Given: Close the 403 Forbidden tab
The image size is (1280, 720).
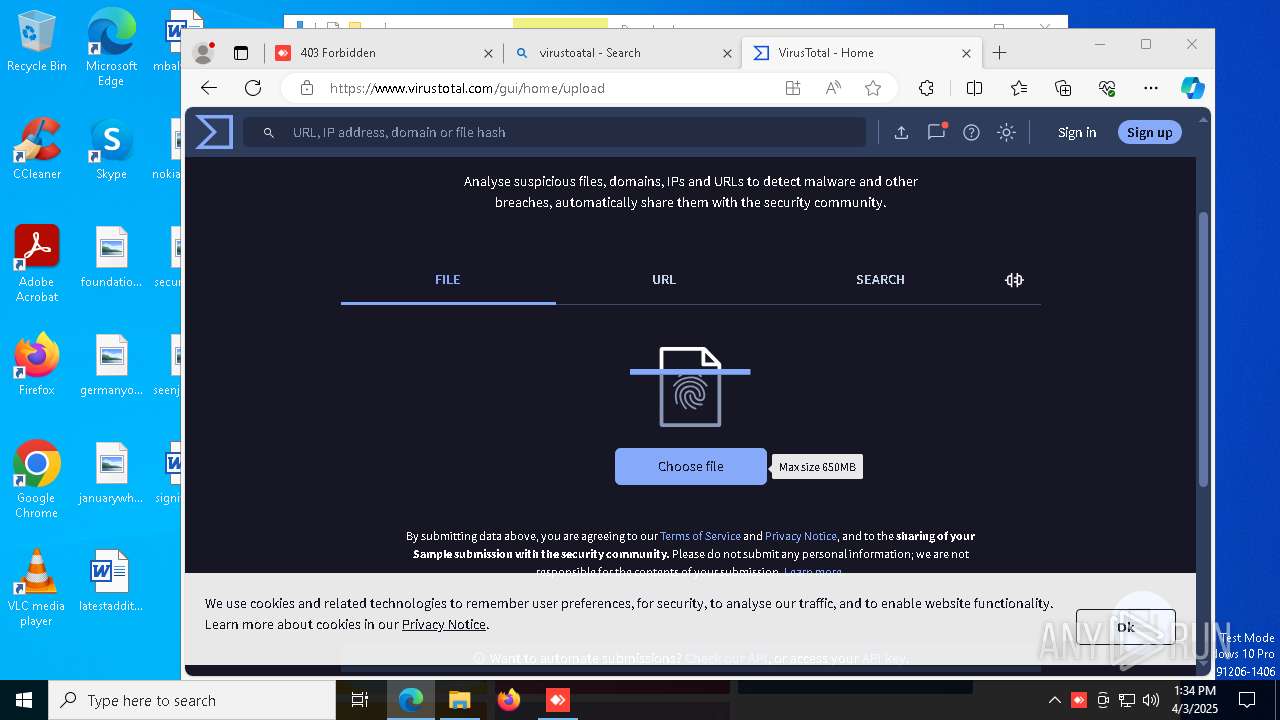Looking at the screenshot, I should 489,53.
